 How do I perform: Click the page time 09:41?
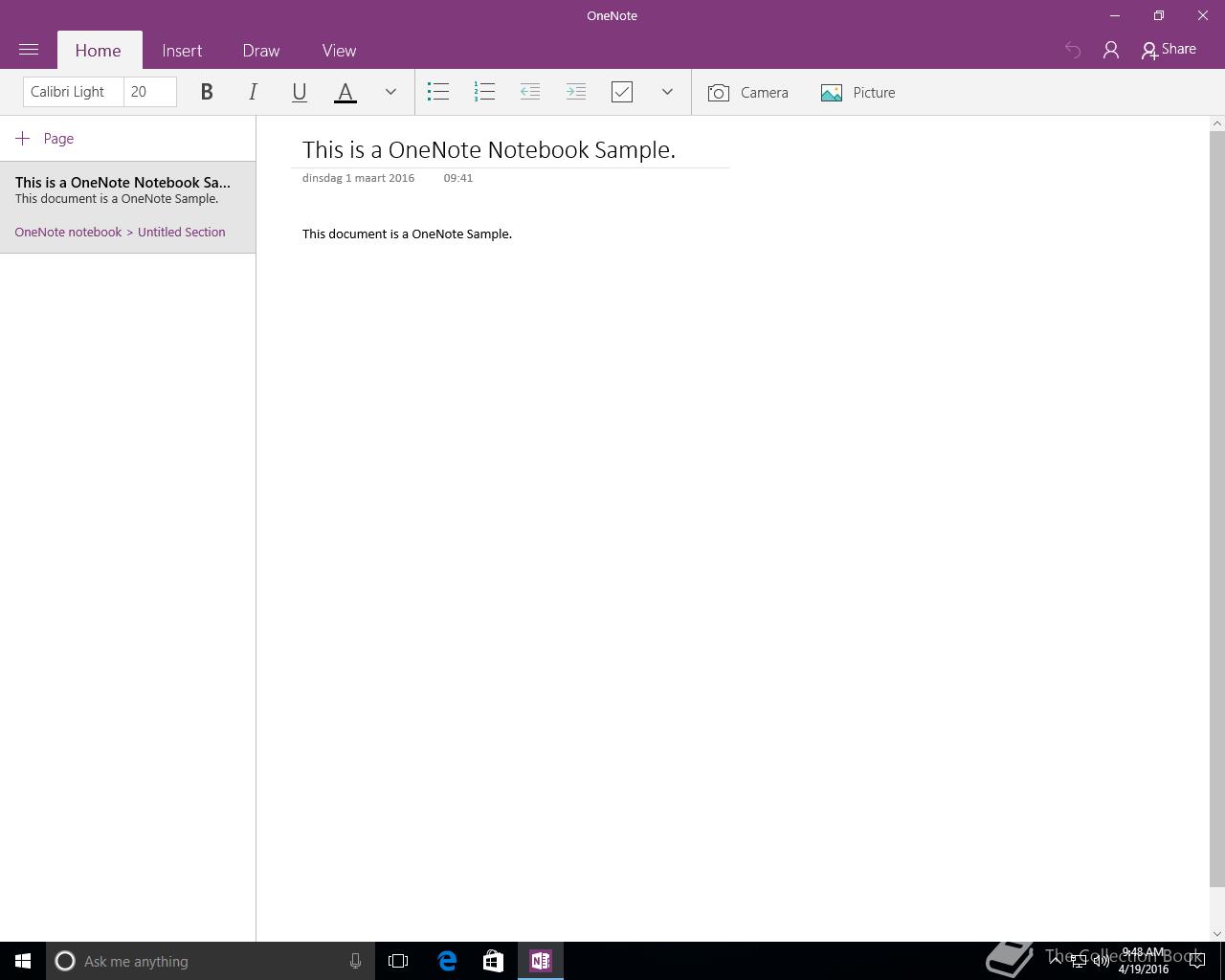click(458, 178)
